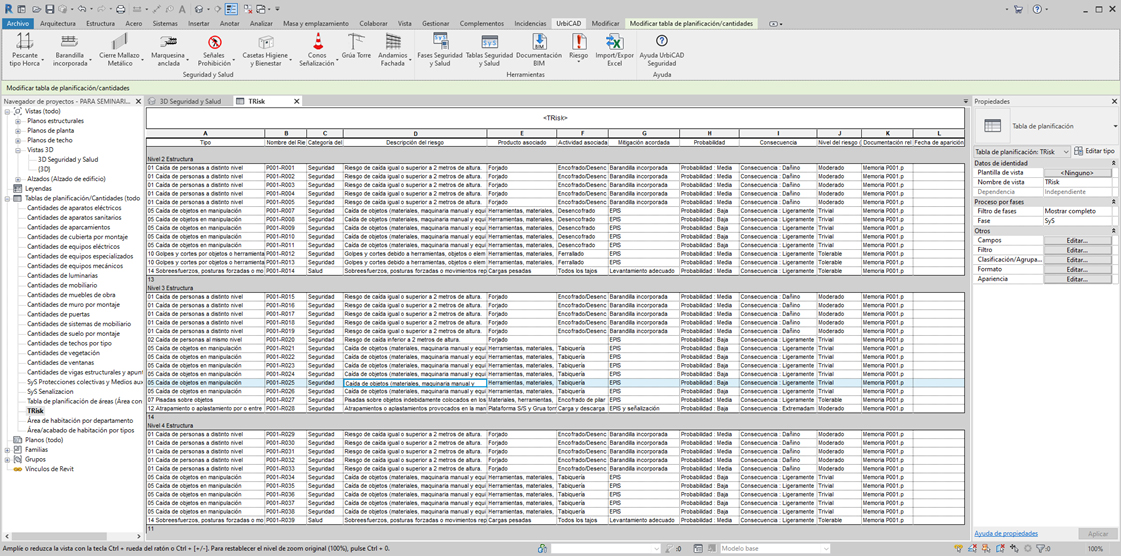Open the Ayuda de propiedades link
The image size is (1121, 556).
[x=1006, y=534]
